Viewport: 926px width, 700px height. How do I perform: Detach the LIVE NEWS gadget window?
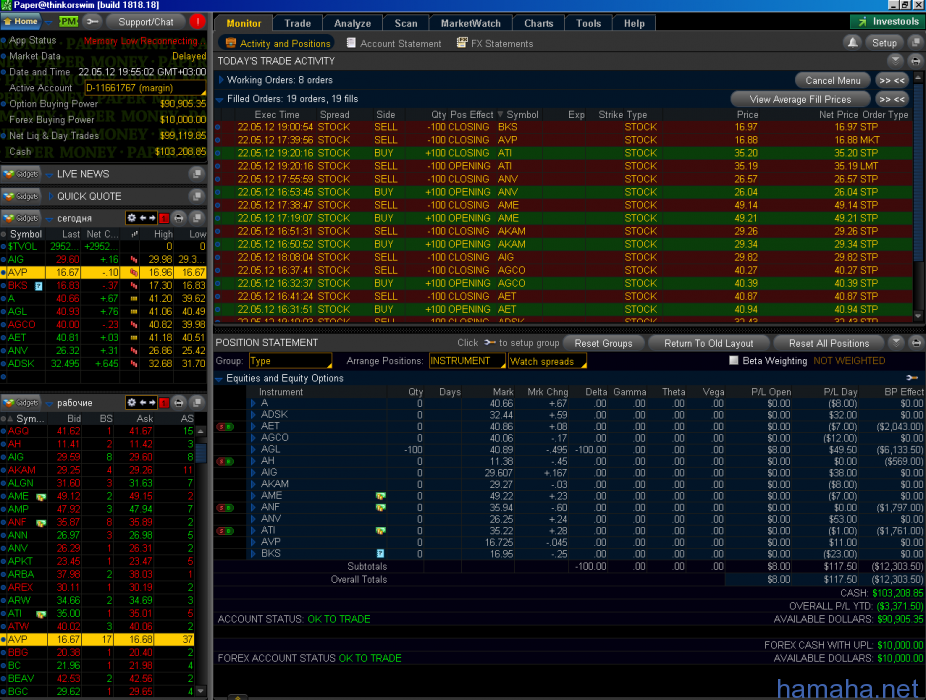(x=197, y=174)
